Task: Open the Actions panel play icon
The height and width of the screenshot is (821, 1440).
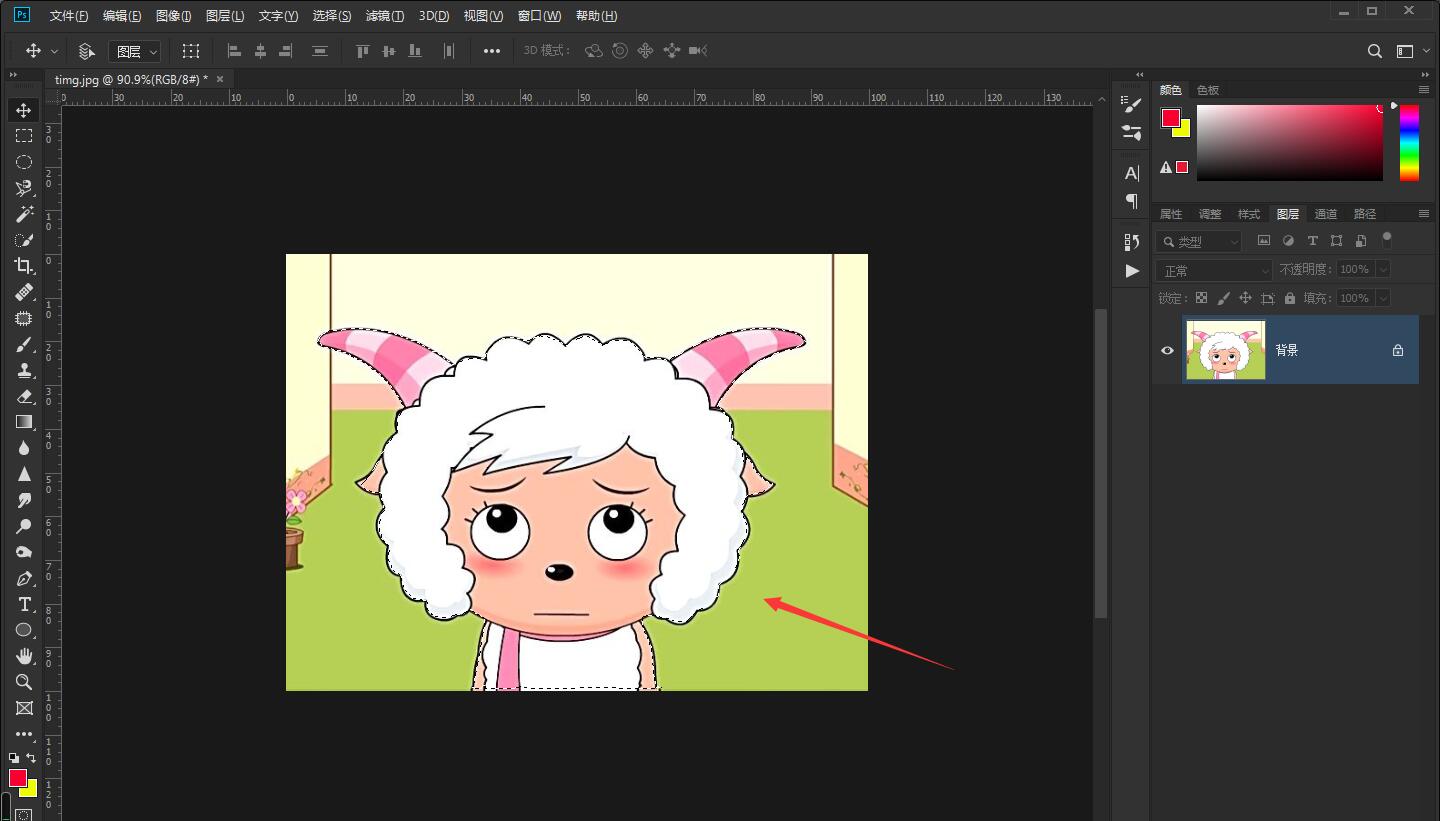Action: (1132, 271)
